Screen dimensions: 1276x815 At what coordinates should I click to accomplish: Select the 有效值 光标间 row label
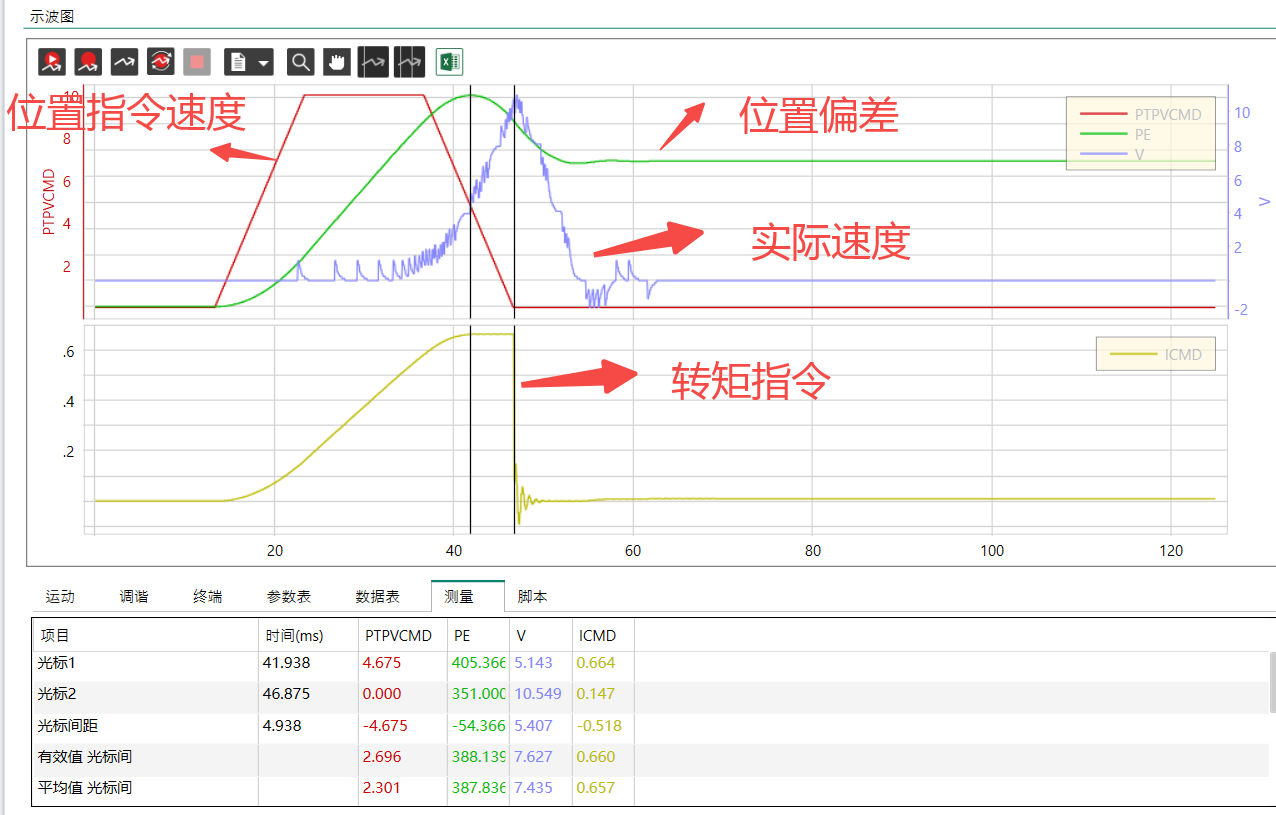[85, 757]
